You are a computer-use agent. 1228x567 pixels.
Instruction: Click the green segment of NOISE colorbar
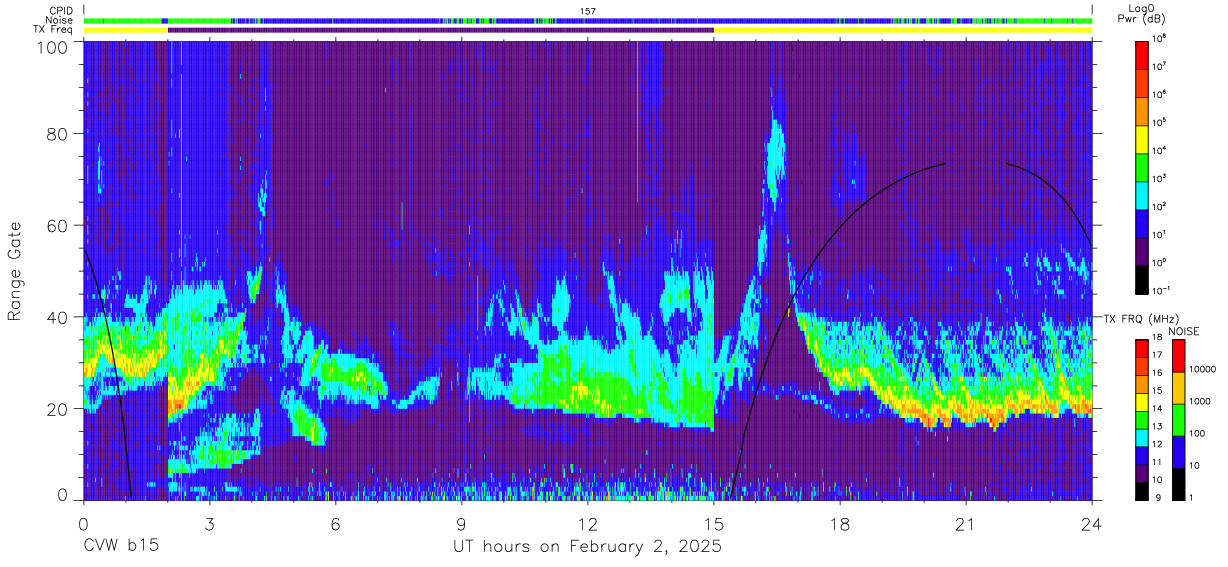tap(1178, 420)
